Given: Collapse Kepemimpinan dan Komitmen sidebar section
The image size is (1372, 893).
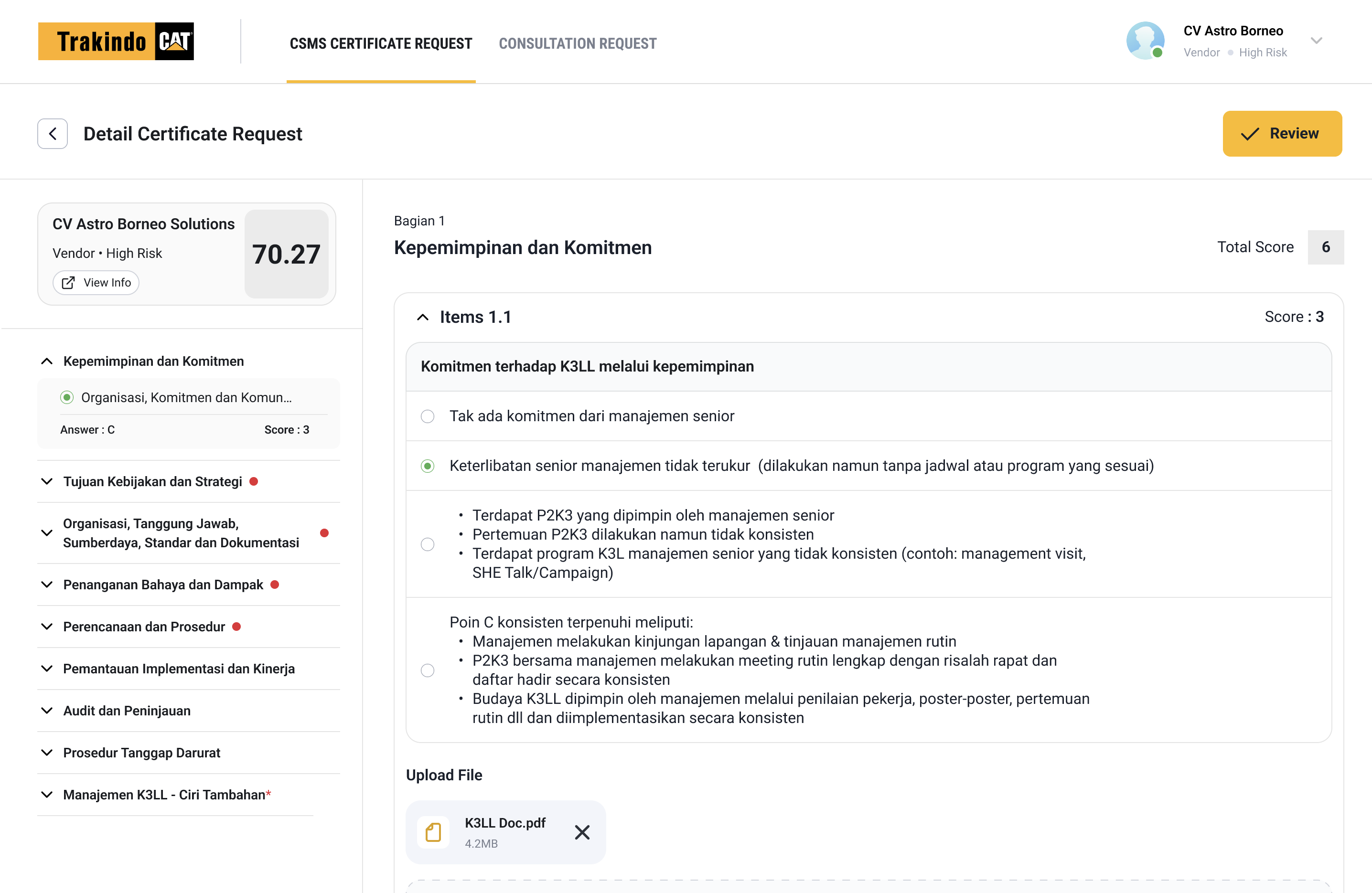Looking at the screenshot, I should (47, 361).
